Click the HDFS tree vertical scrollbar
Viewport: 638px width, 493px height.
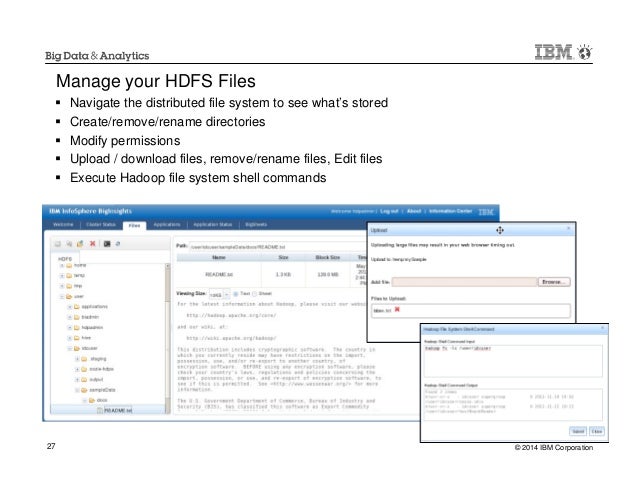pyautogui.click(x=167, y=338)
